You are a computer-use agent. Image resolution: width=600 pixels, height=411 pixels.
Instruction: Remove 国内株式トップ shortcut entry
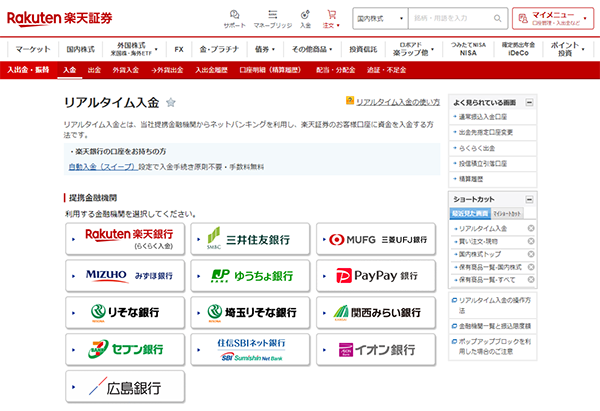tap(531, 254)
